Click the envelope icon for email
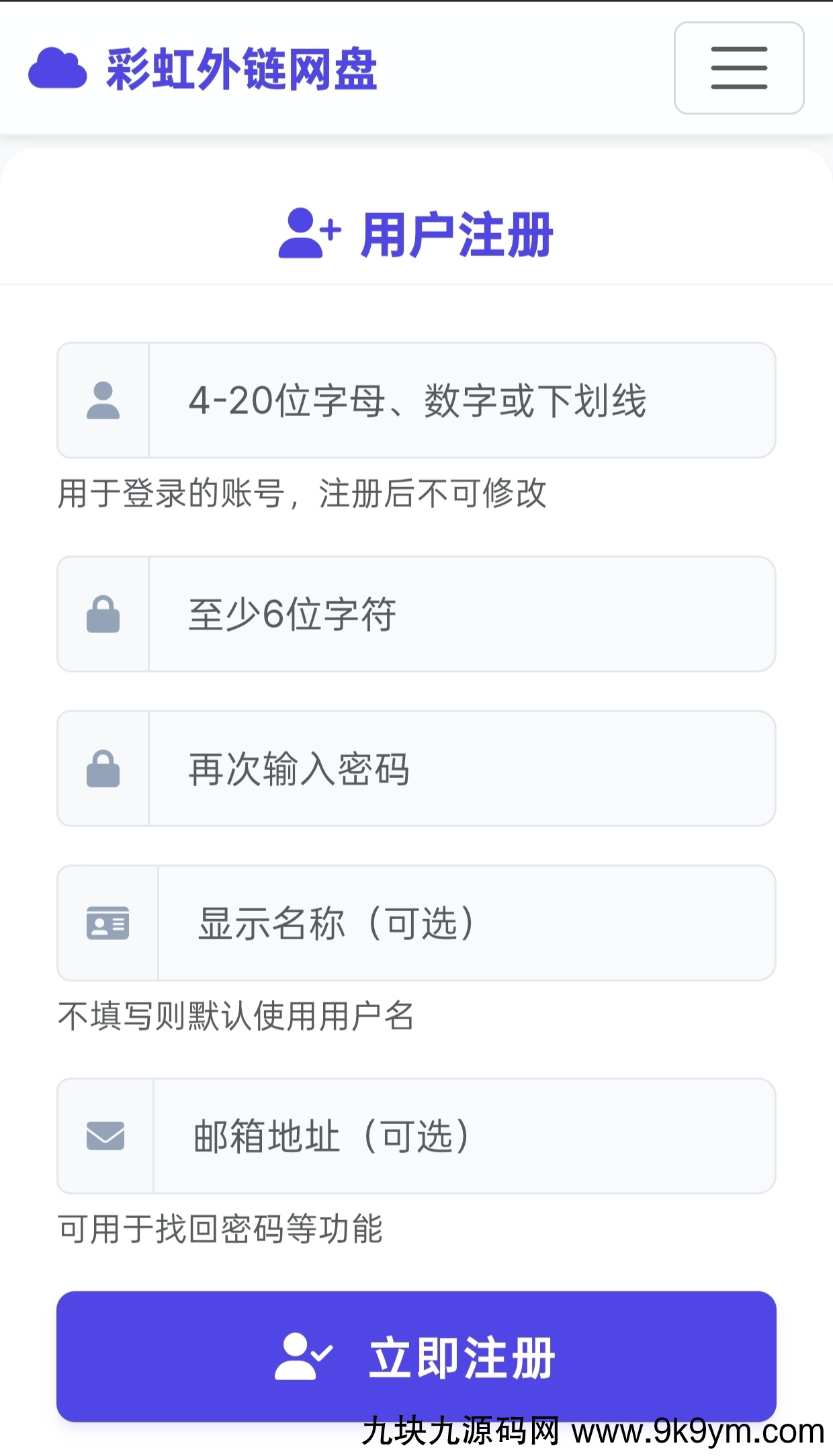Screen dimensions: 833x1456 (x=105, y=1136)
